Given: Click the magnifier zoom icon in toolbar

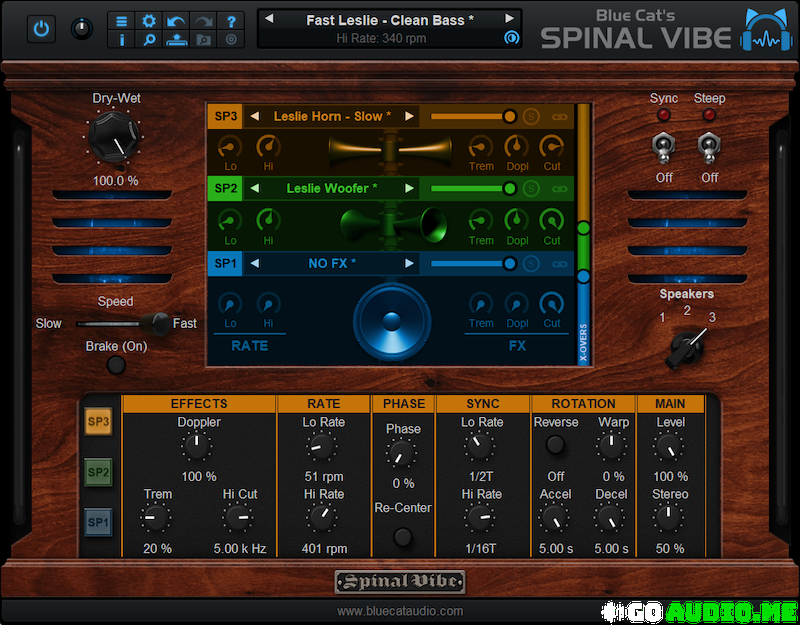Looking at the screenshot, I should pos(149,40).
